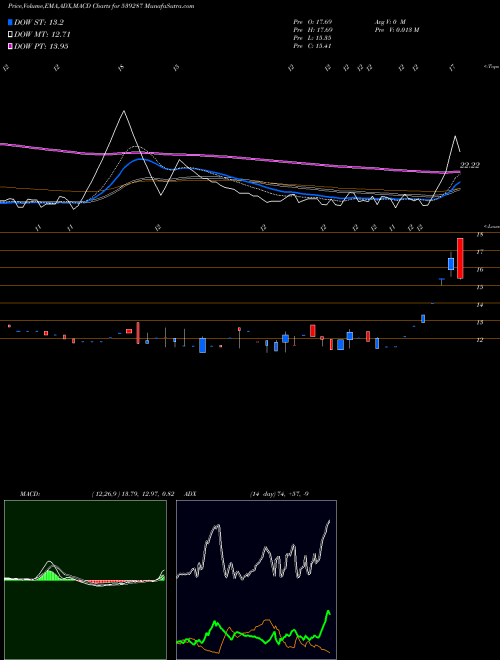
Task: Click the magenta DOW PT legend swatch
Action: (10, 46)
